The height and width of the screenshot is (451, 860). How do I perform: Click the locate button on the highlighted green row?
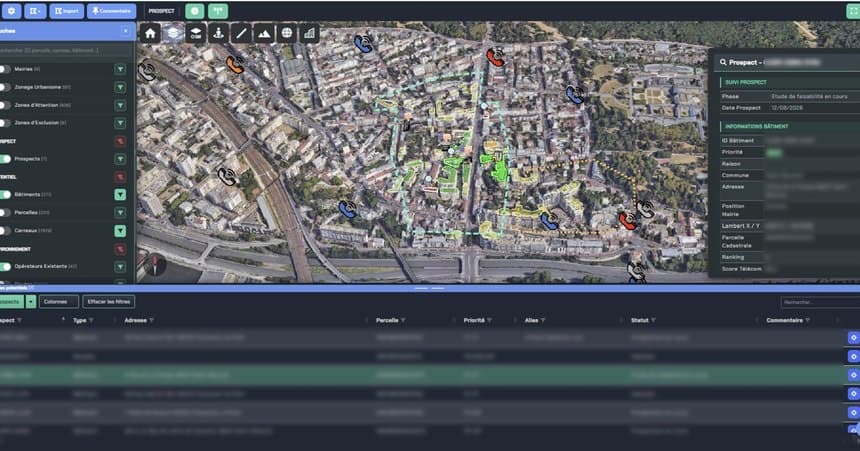(853, 375)
